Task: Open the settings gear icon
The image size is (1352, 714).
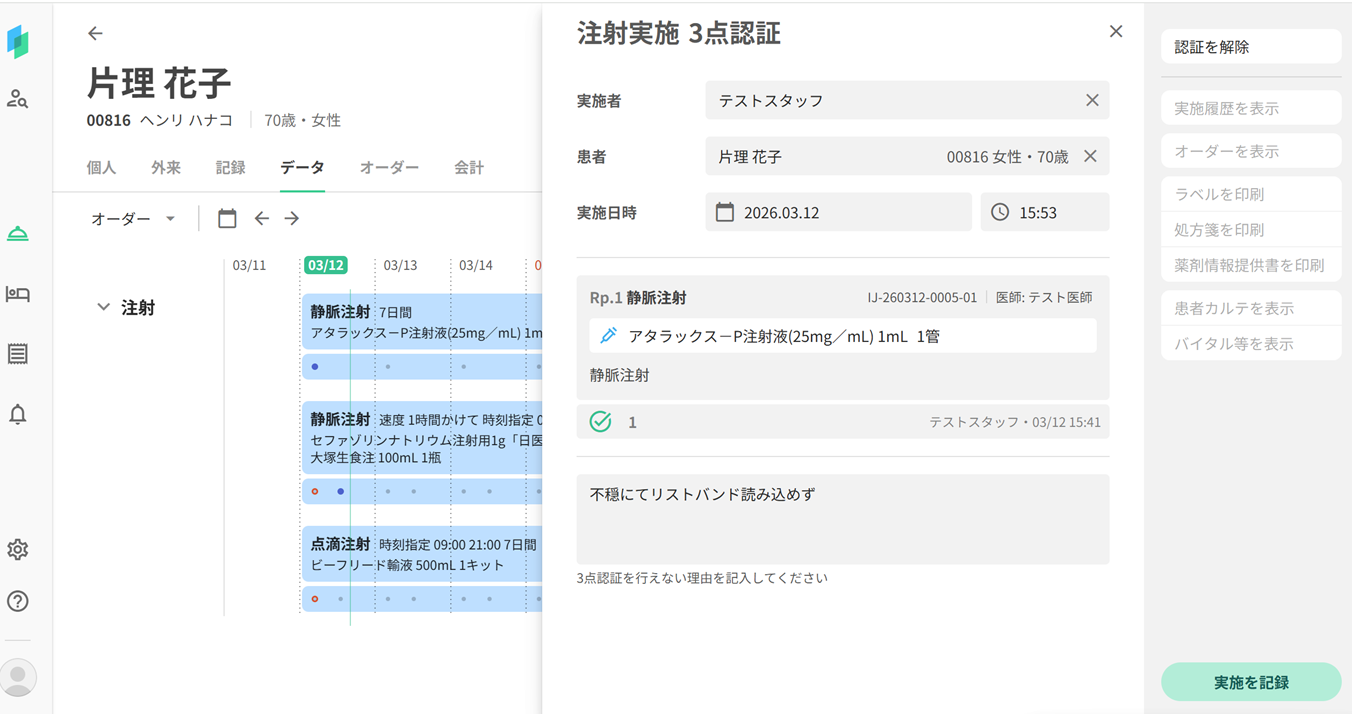Action: (18, 549)
